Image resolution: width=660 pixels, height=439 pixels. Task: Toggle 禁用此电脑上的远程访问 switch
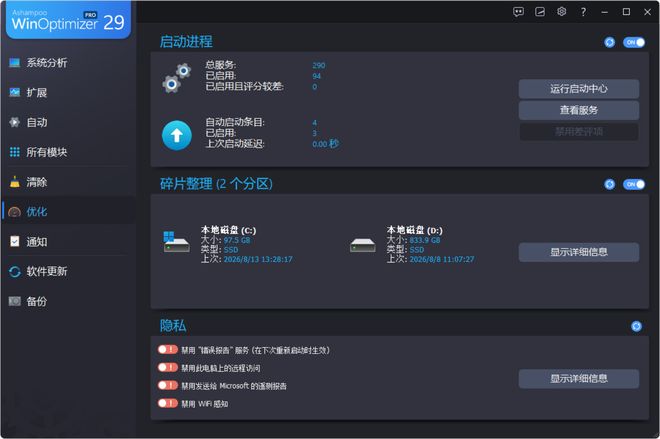(x=168, y=367)
